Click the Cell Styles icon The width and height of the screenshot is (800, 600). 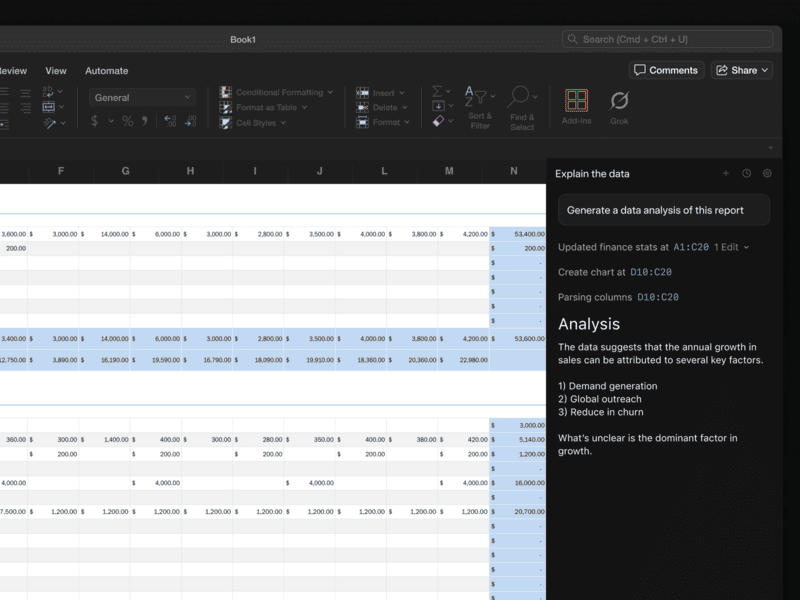tap(226, 123)
